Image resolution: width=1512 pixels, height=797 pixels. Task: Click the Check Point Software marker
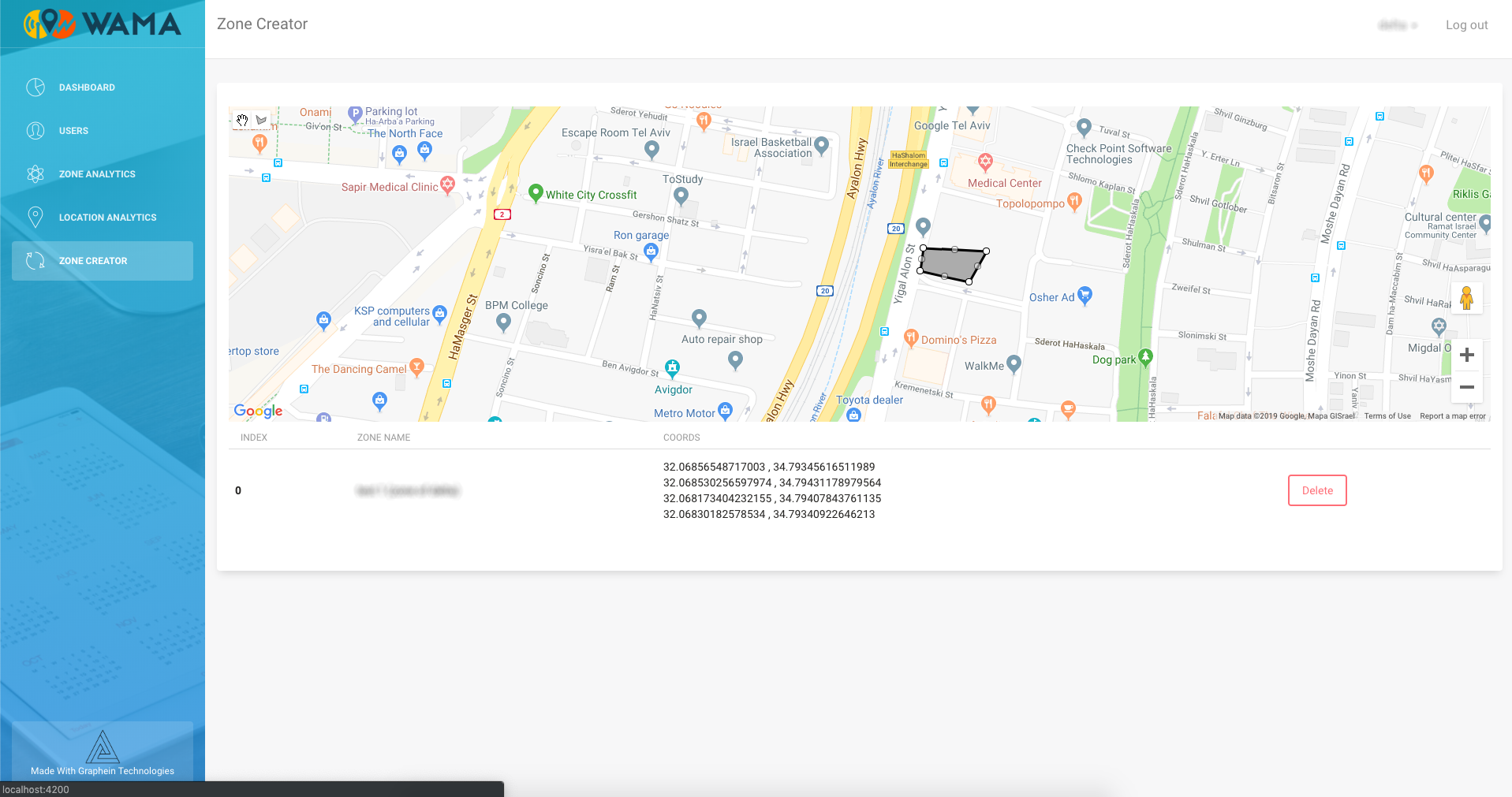(1084, 127)
